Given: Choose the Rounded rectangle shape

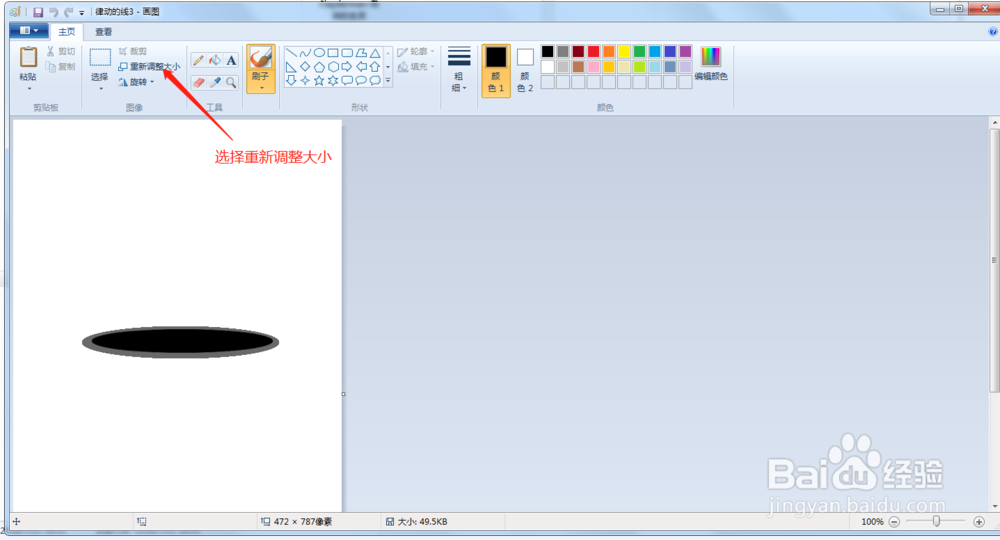Looking at the screenshot, I should (x=347, y=53).
